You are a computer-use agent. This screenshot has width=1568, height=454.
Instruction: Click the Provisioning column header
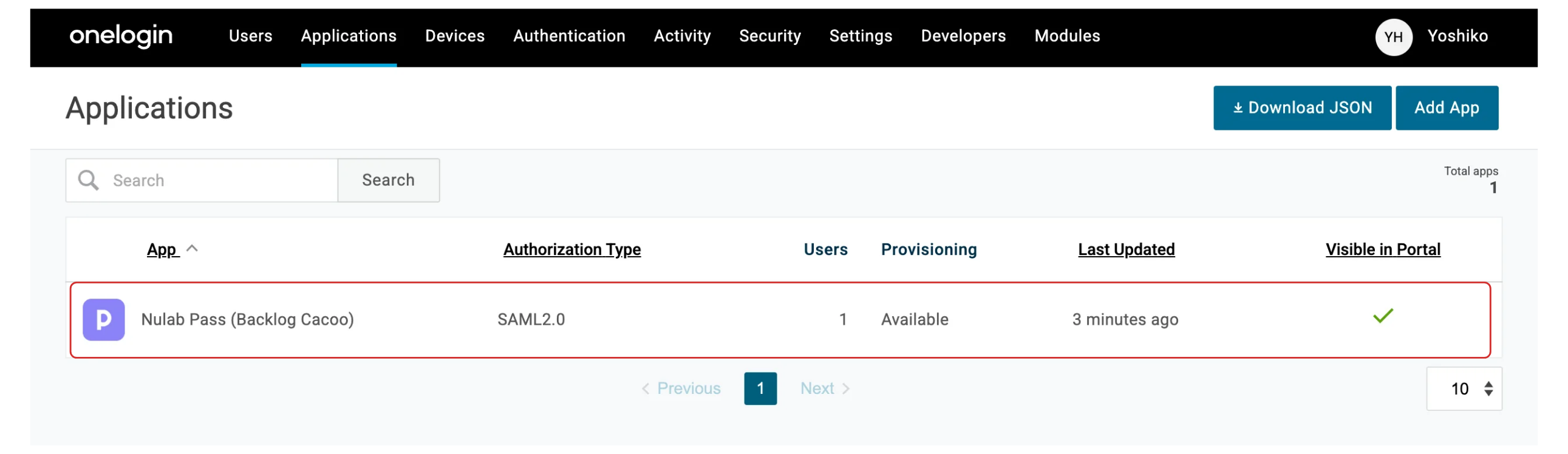point(929,249)
